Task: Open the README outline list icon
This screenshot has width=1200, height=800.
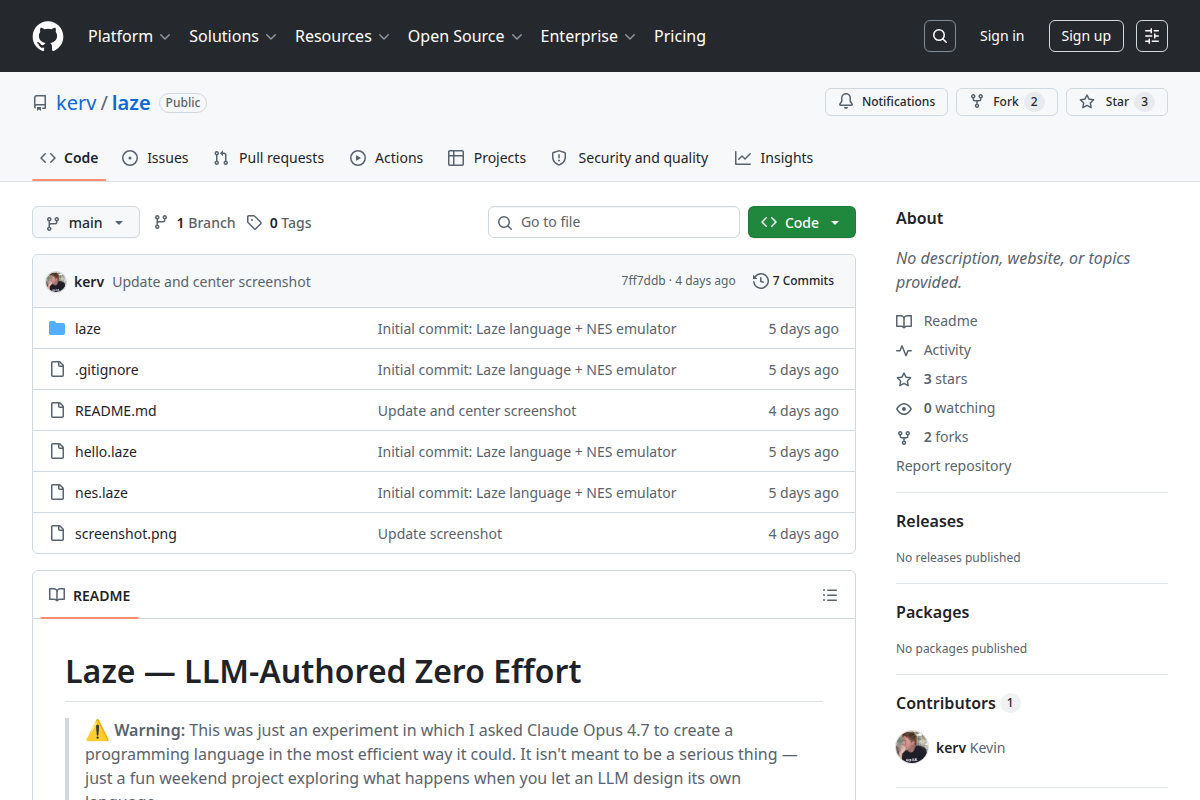Action: 830,595
